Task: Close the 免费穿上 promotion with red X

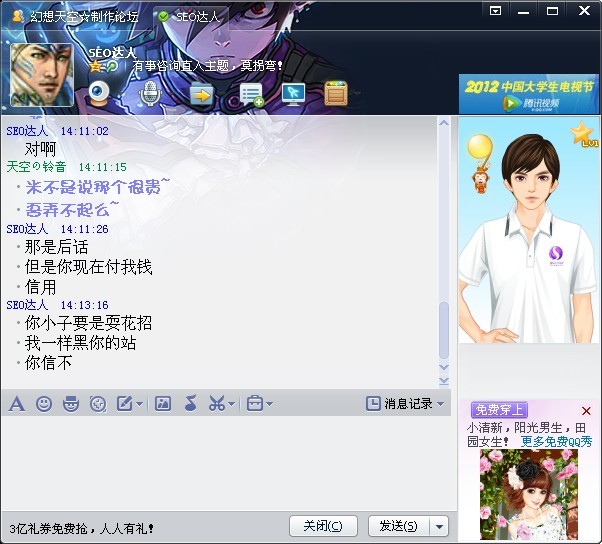Action: pyautogui.click(x=586, y=411)
